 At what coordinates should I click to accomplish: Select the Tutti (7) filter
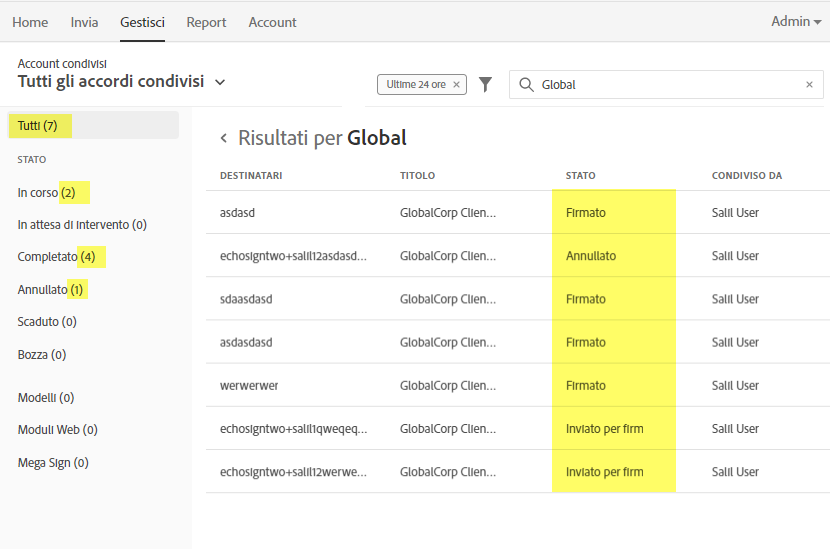(x=37, y=125)
